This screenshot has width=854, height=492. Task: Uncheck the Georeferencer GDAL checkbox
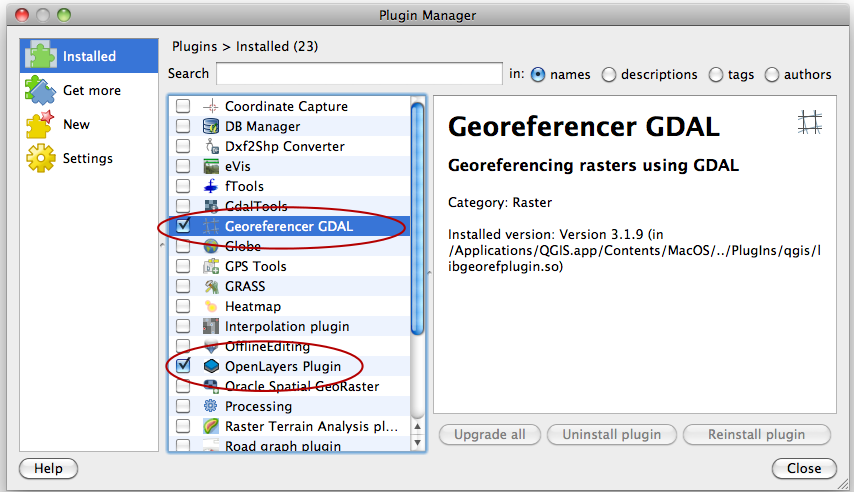(183, 225)
